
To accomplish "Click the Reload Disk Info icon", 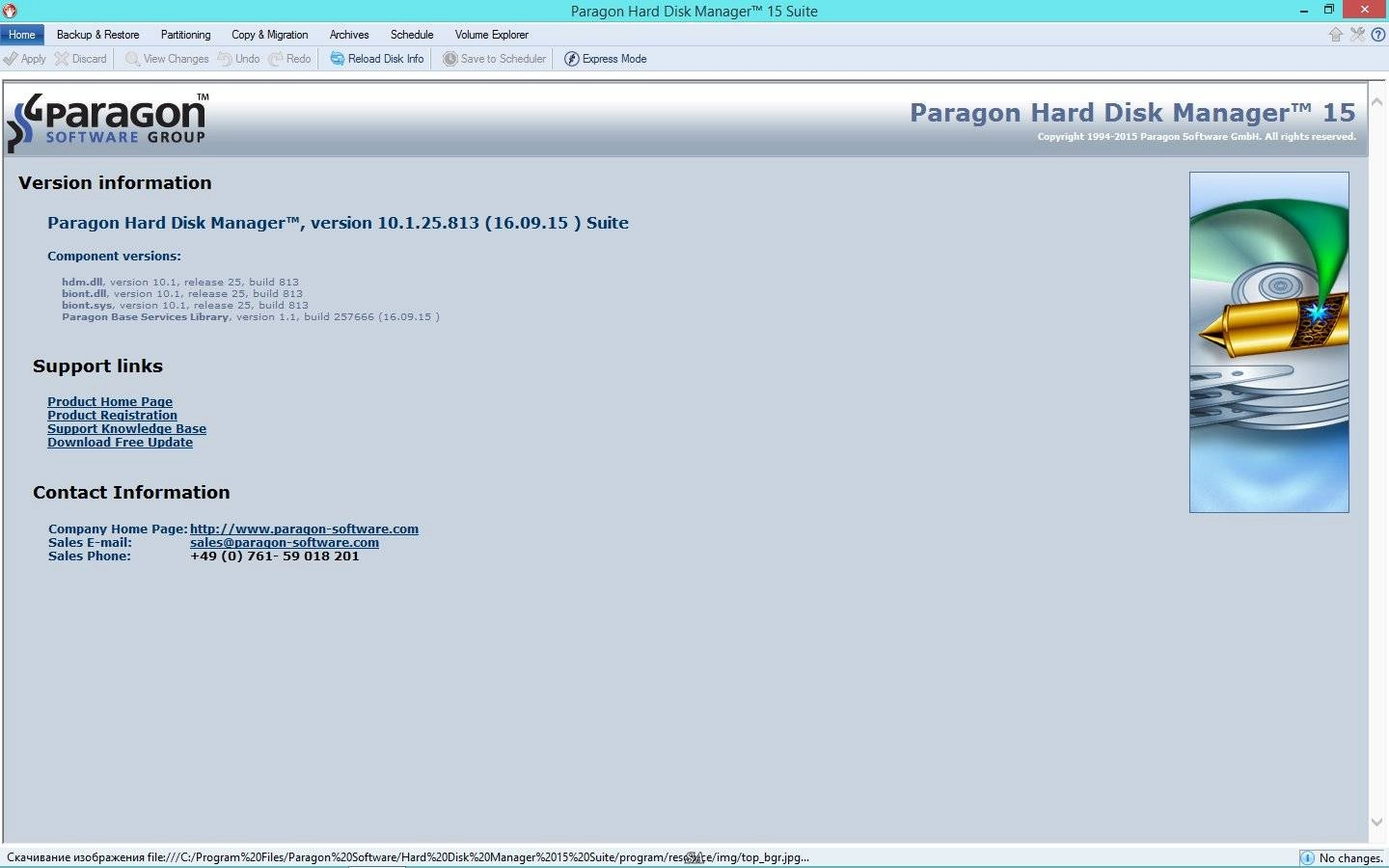I will click(337, 59).
